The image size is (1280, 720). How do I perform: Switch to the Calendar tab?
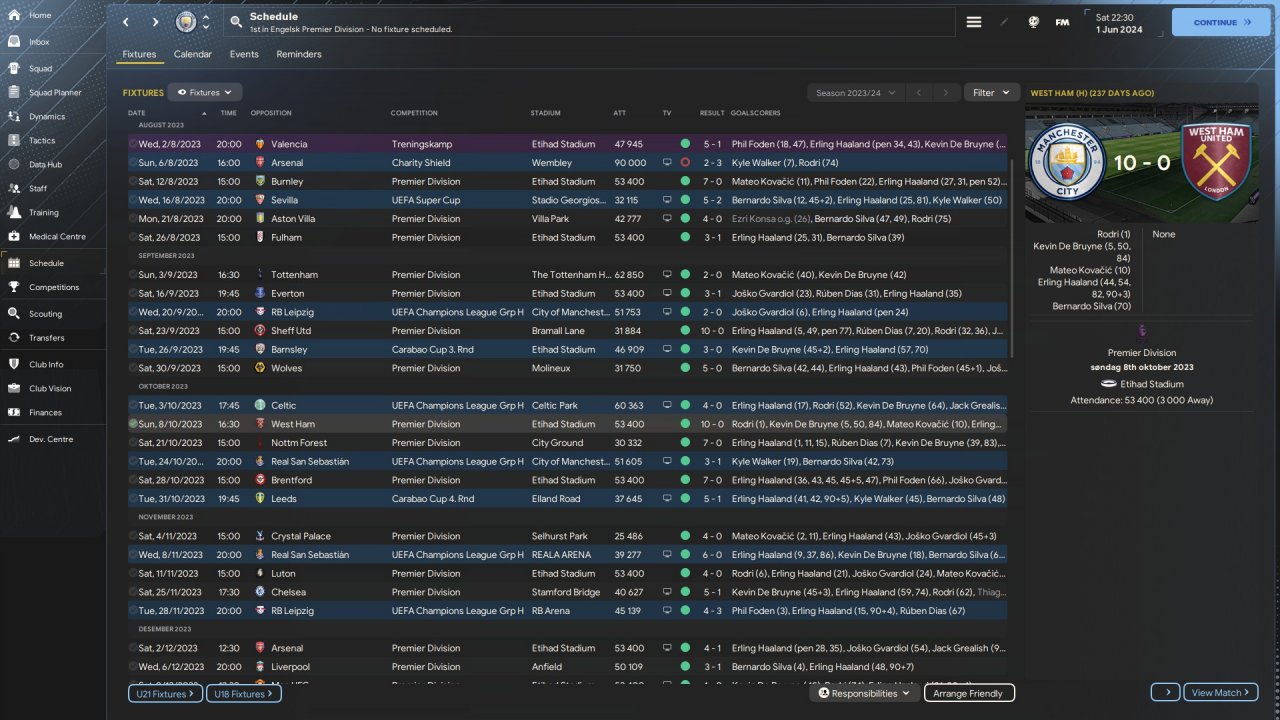(x=193, y=54)
